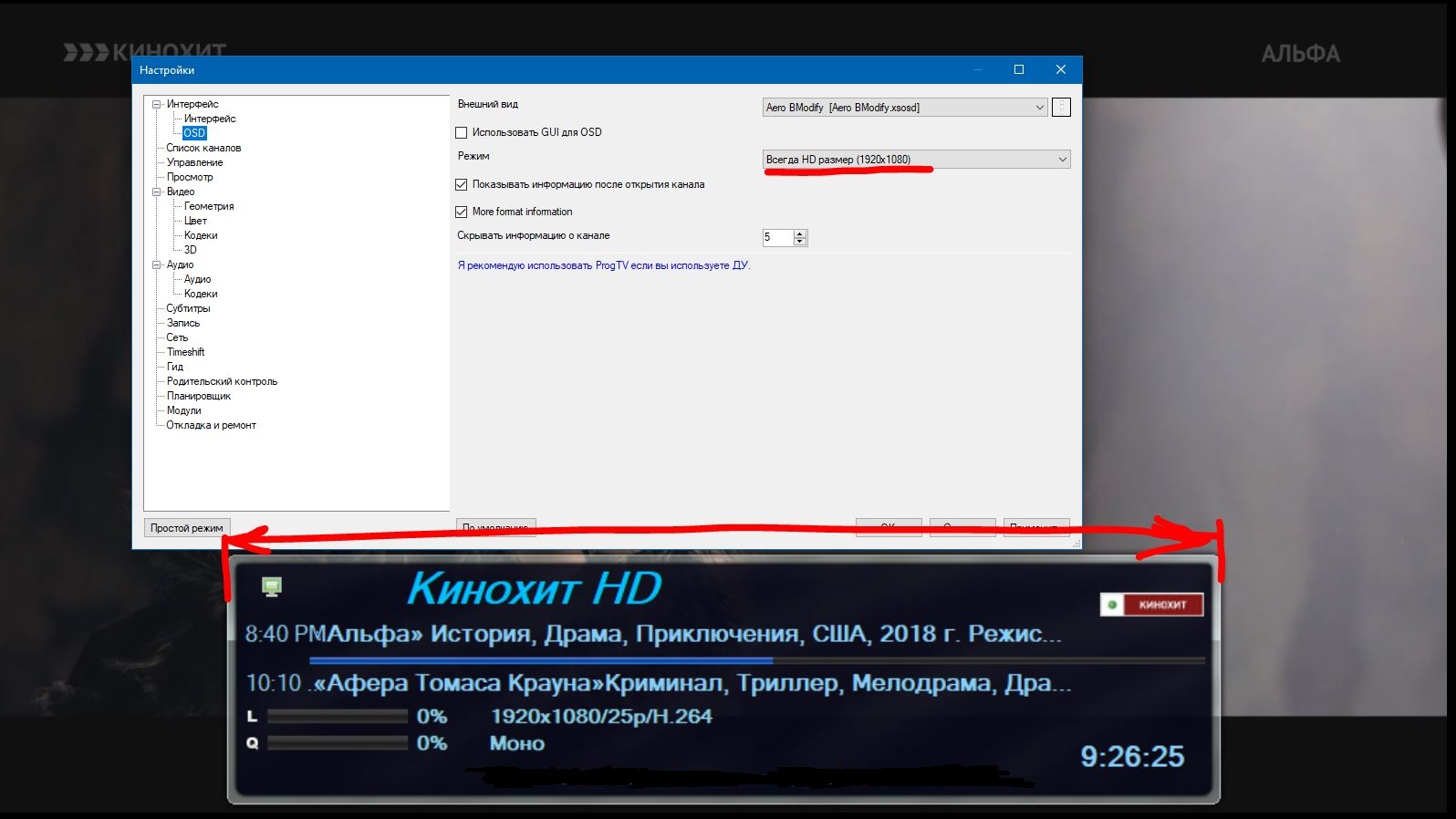This screenshot has height=819, width=1456.
Task: Click the spinner down arrow for hide delay
Action: tap(800, 242)
